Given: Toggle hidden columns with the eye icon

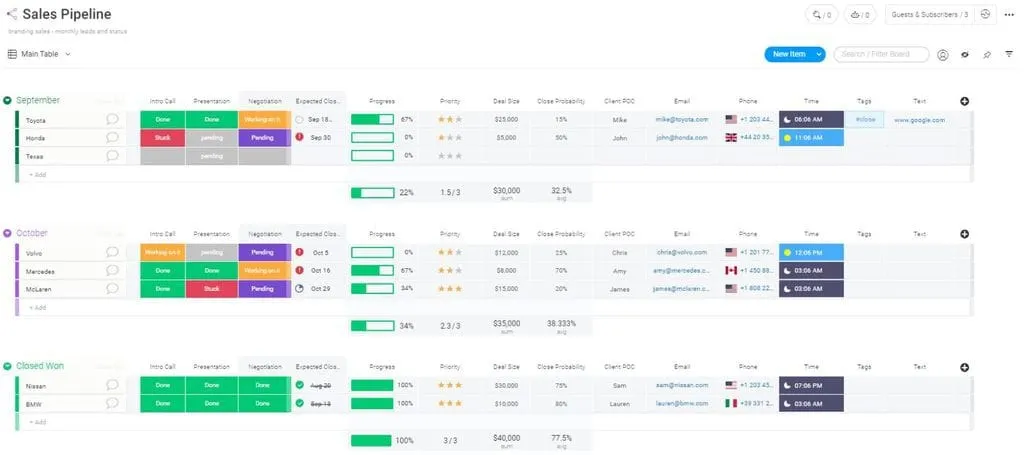Looking at the screenshot, I should 965,55.
